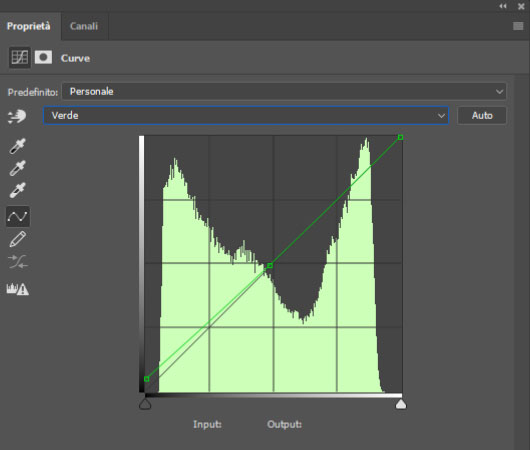The image size is (530, 450).
Task: Select the white point eyedropper
Action: click(x=17, y=190)
